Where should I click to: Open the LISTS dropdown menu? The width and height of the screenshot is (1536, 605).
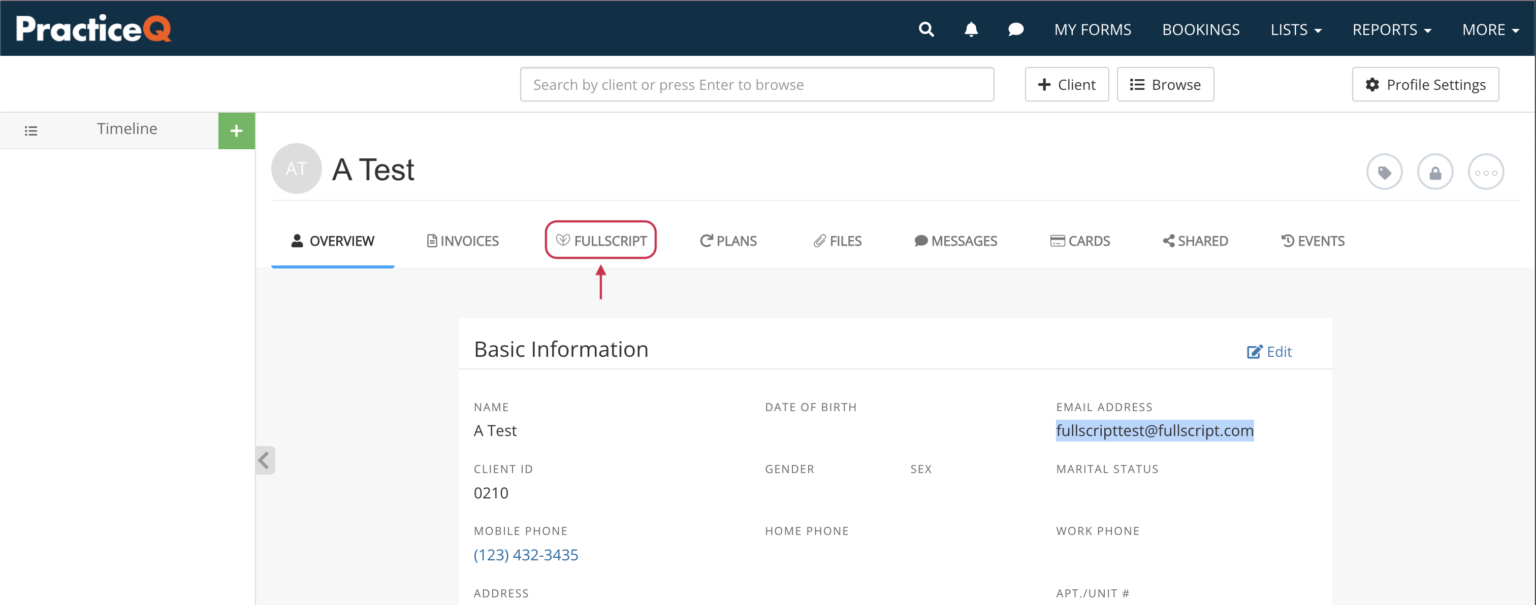[1295, 29]
